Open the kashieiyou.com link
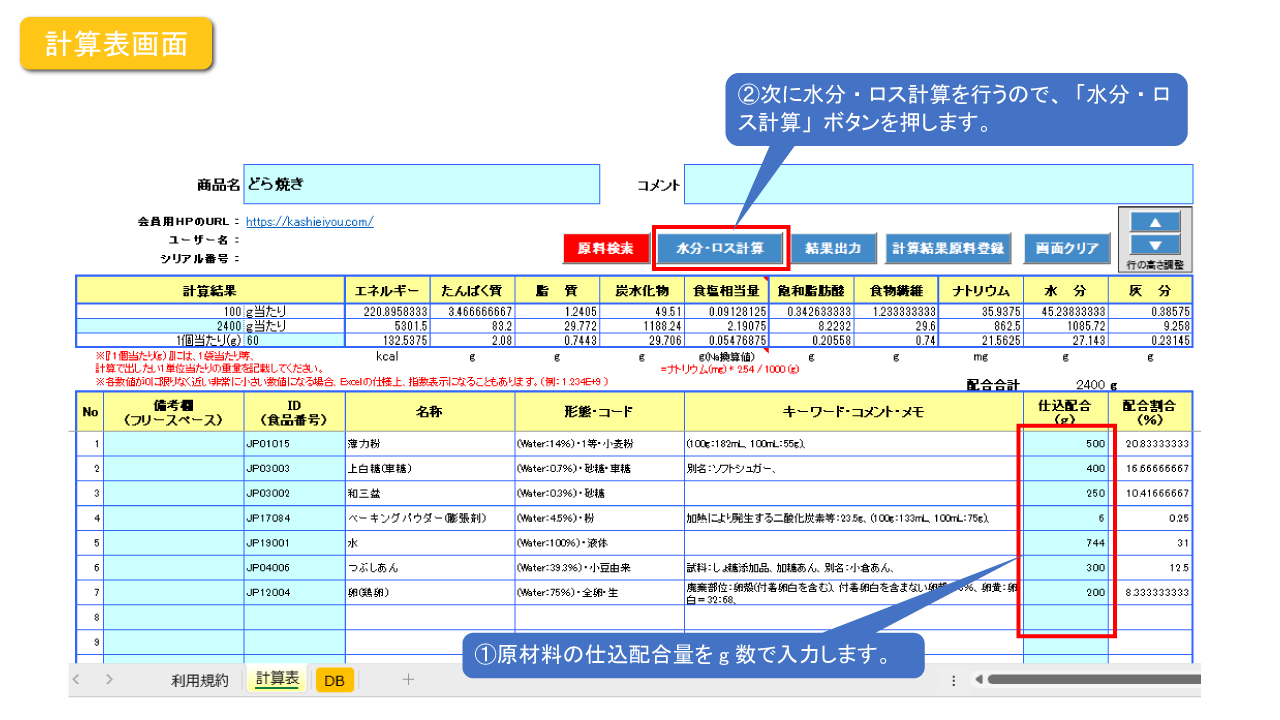 (x=309, y=222)
